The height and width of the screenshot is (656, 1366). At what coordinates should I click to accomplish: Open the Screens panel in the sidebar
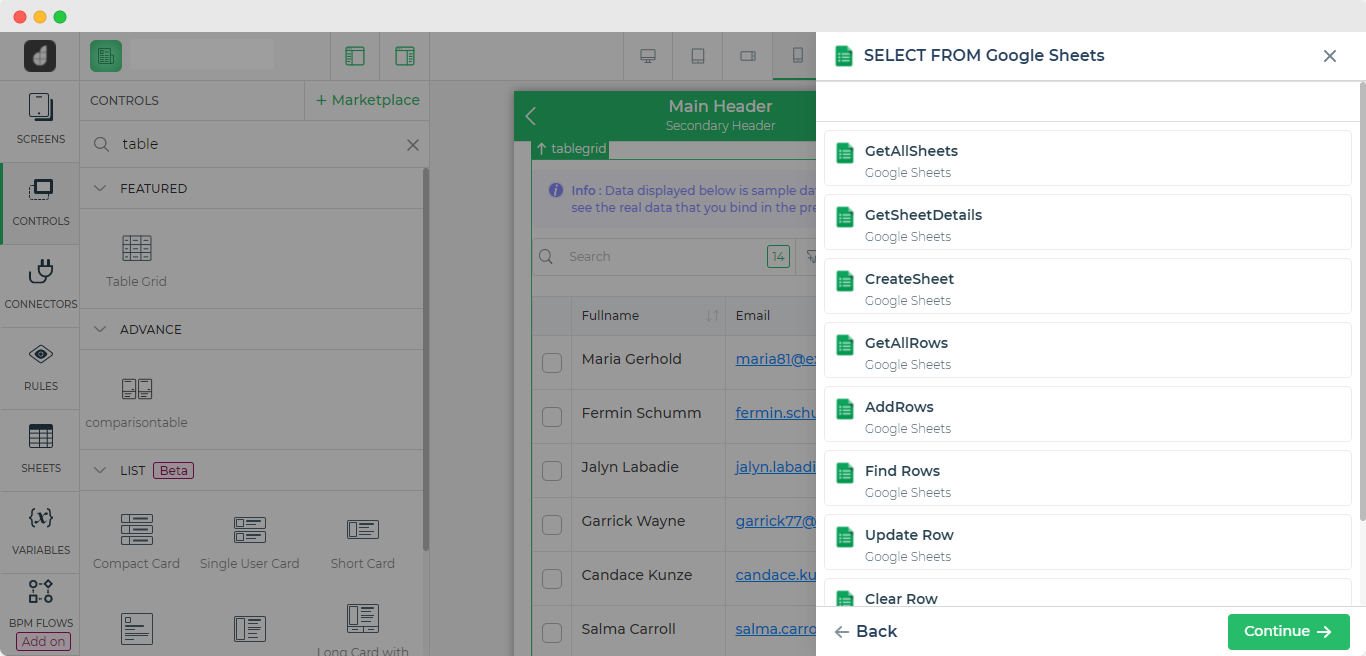coord(40,120)
